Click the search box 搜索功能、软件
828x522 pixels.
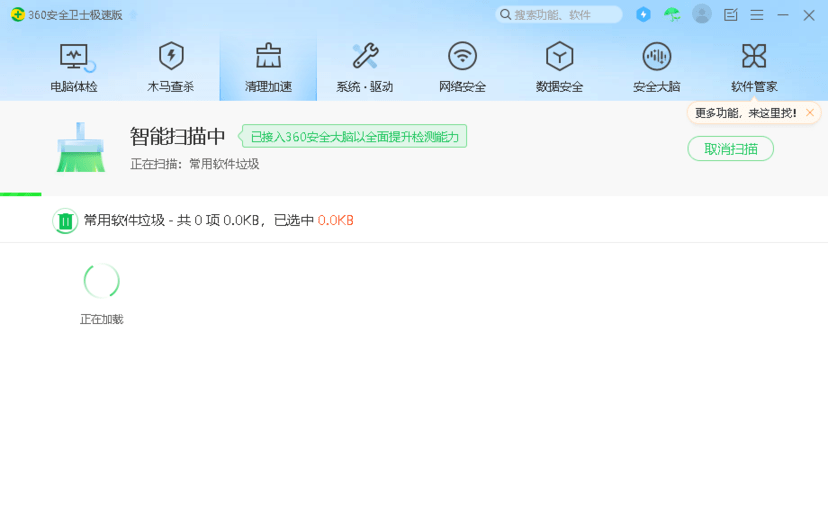pos(559,15)
